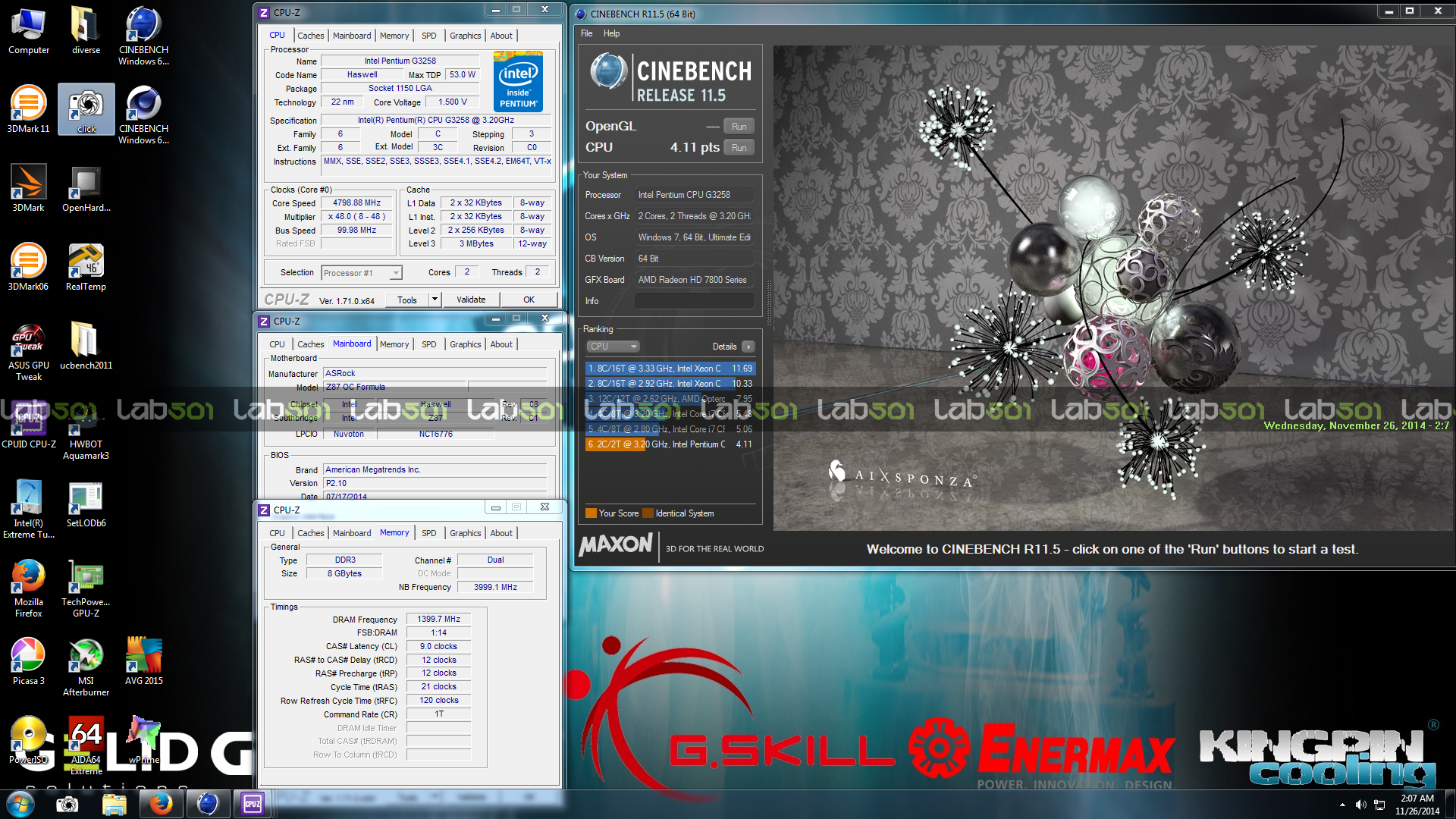Open the OpenHardware monitor shortcut
The width and height of the screenshot is (1456, 819).
click(86, 188)
